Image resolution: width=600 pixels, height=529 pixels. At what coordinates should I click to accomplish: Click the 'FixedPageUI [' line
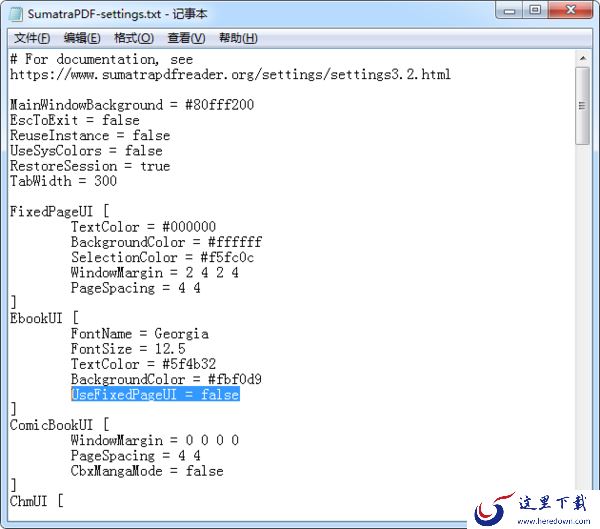click(x=59, y=212)
